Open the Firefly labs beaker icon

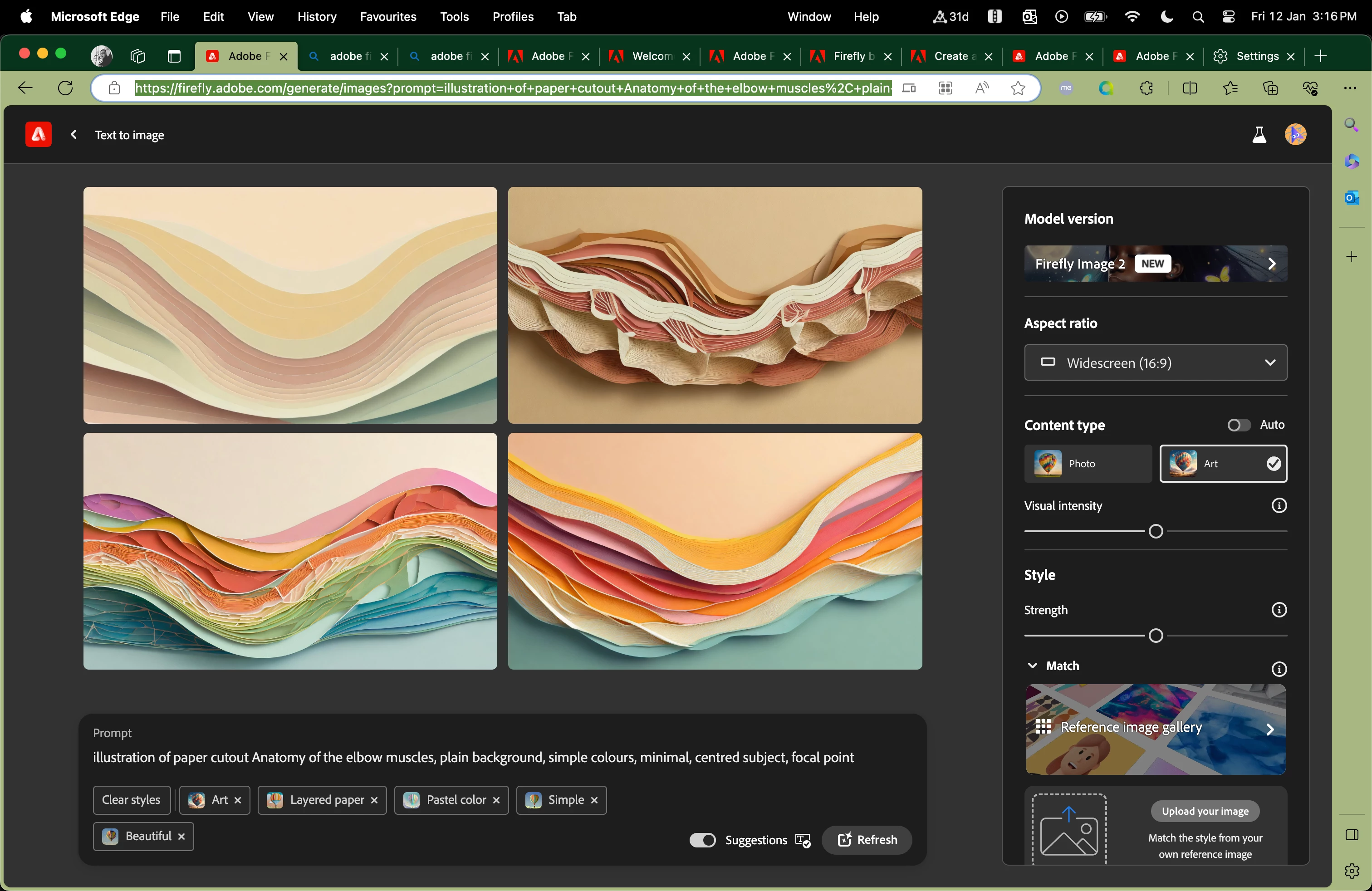[x=1259, y=135]
